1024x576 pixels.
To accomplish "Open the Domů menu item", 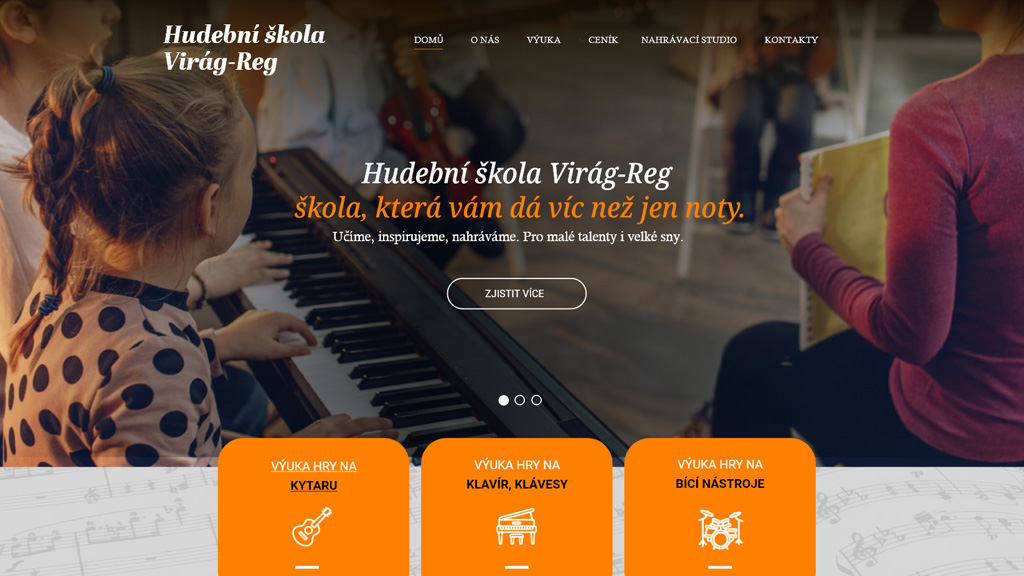I will 428,40.
